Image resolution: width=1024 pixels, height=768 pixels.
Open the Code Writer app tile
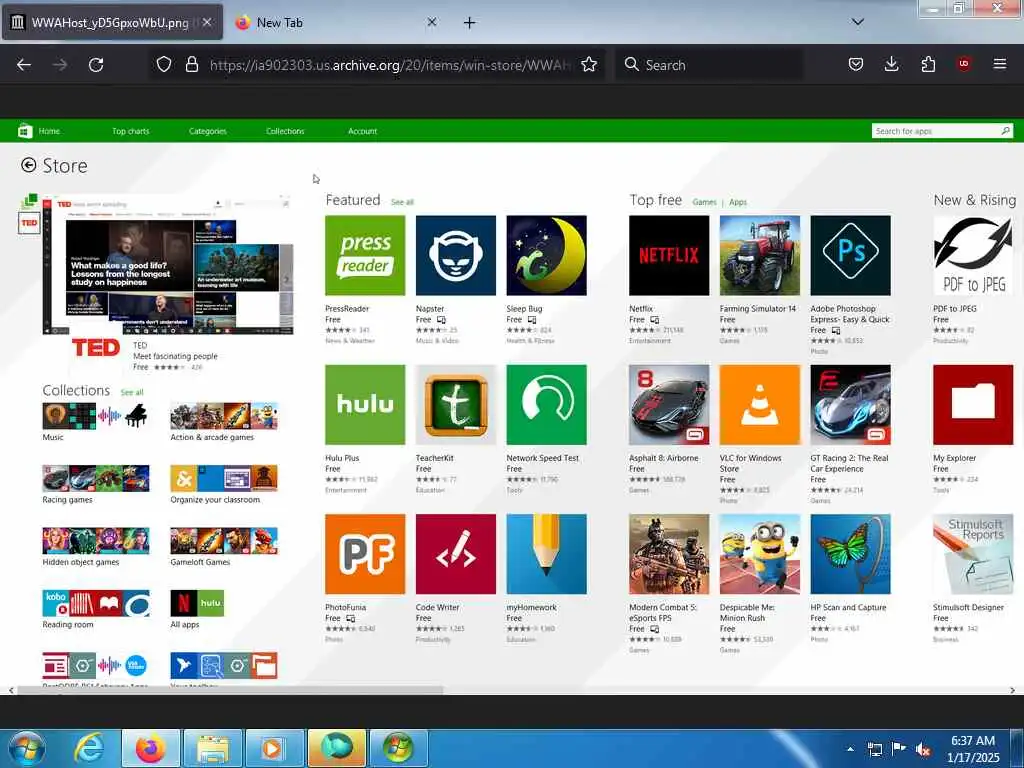click(455, 554)
